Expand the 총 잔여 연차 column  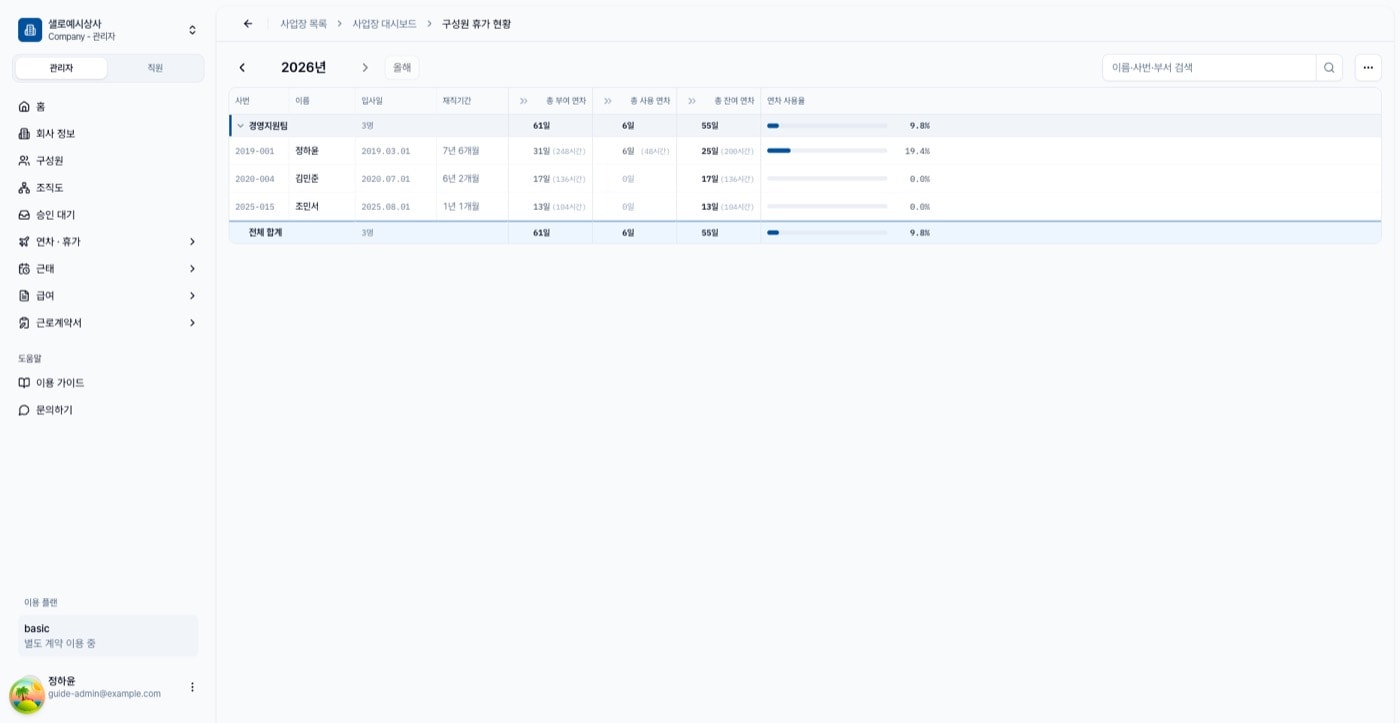(691, 101)
